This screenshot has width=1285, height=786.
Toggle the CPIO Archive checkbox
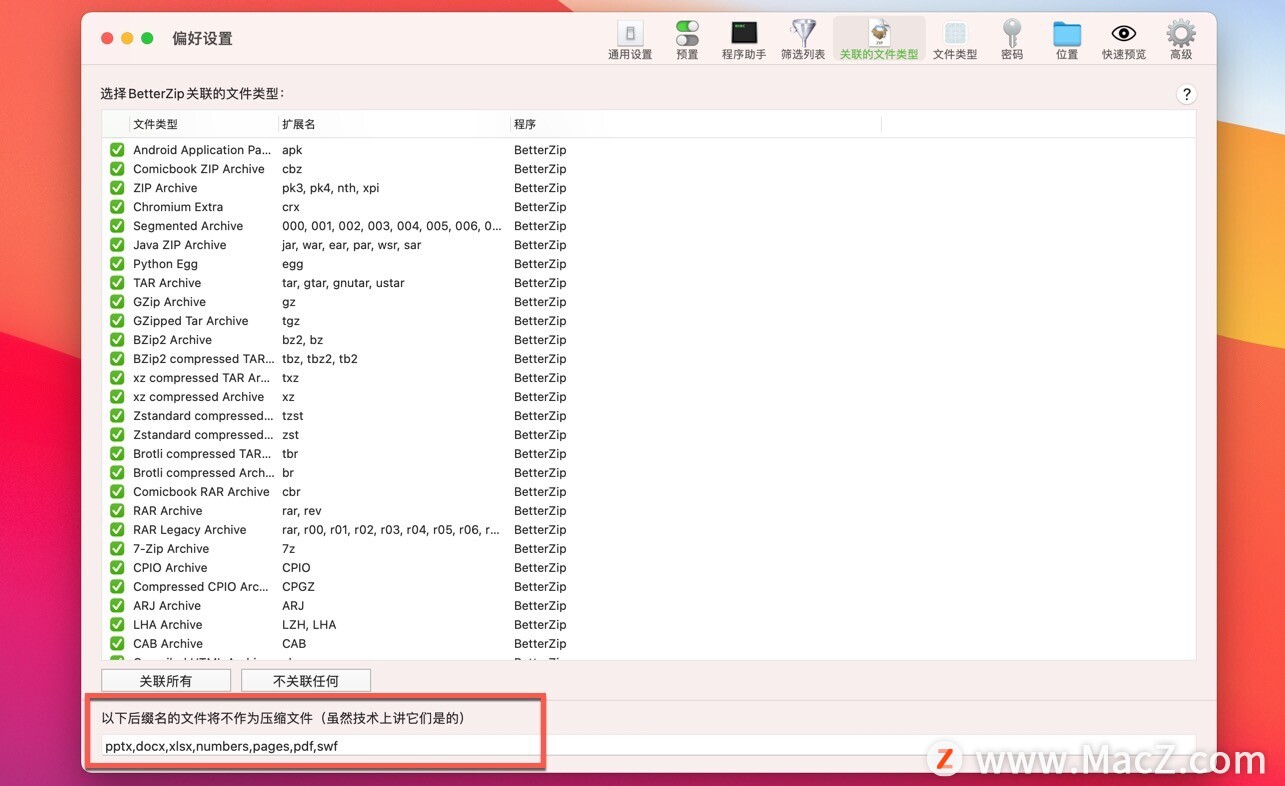(117, 568)
